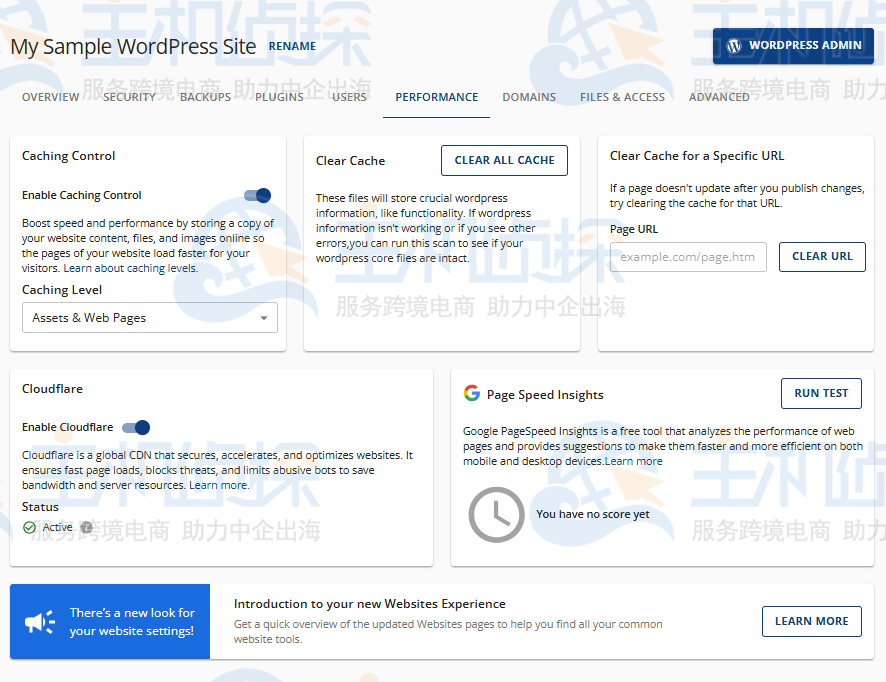Click the CLEAR ALL CACHE button
This screenshot has height=682, width=886.
click(504, 160)
